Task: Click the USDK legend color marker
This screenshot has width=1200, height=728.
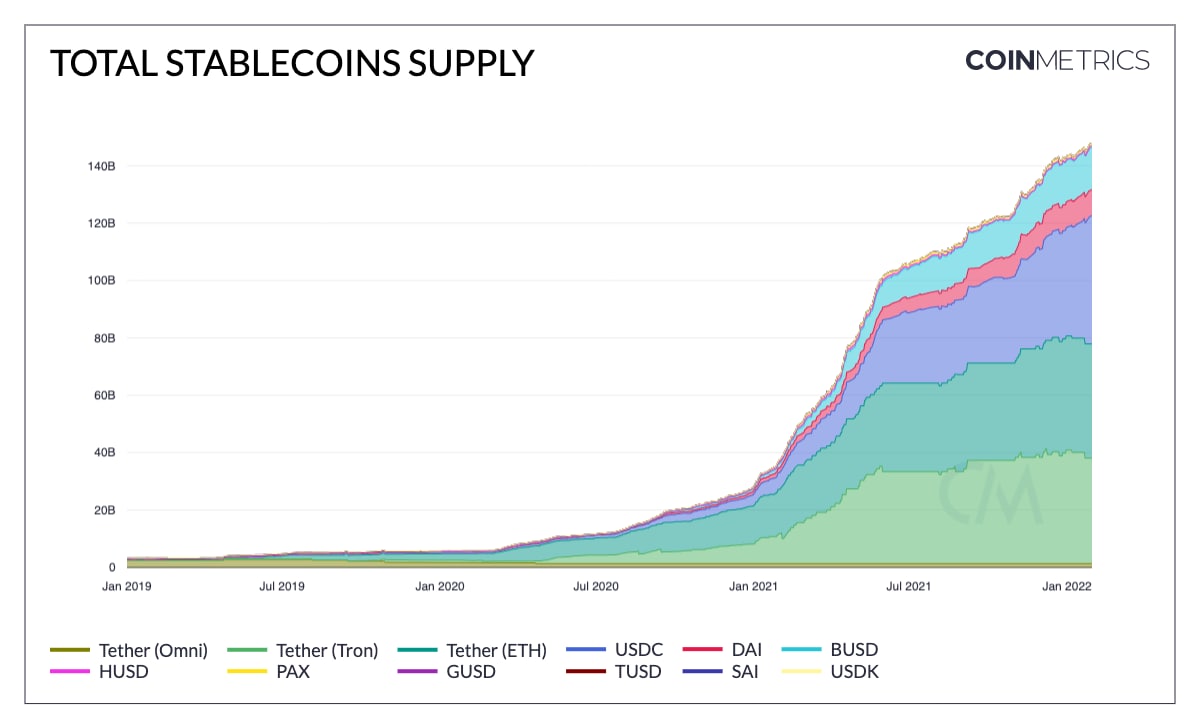Action: (802, 672)
